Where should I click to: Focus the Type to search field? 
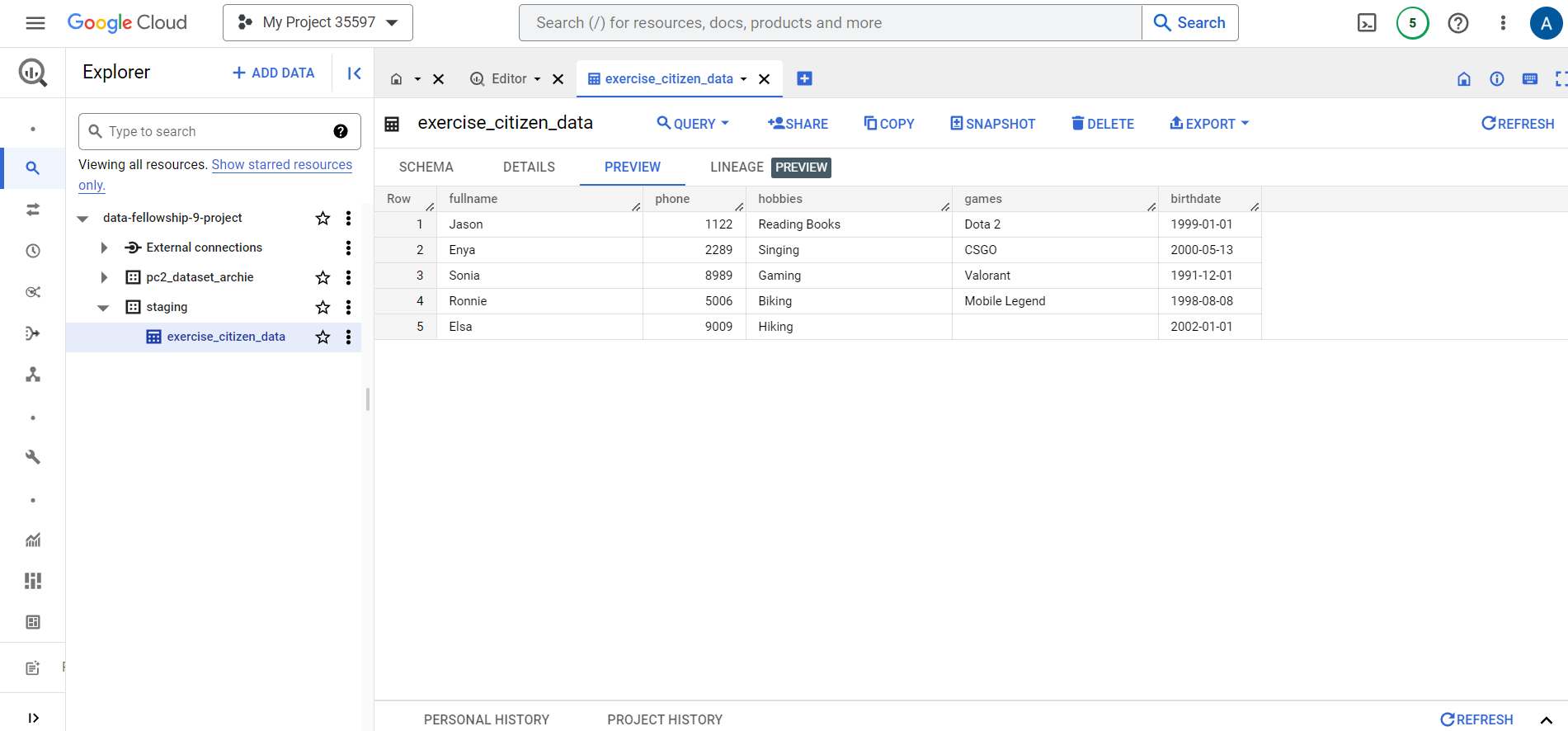click(x=219, y=131)
